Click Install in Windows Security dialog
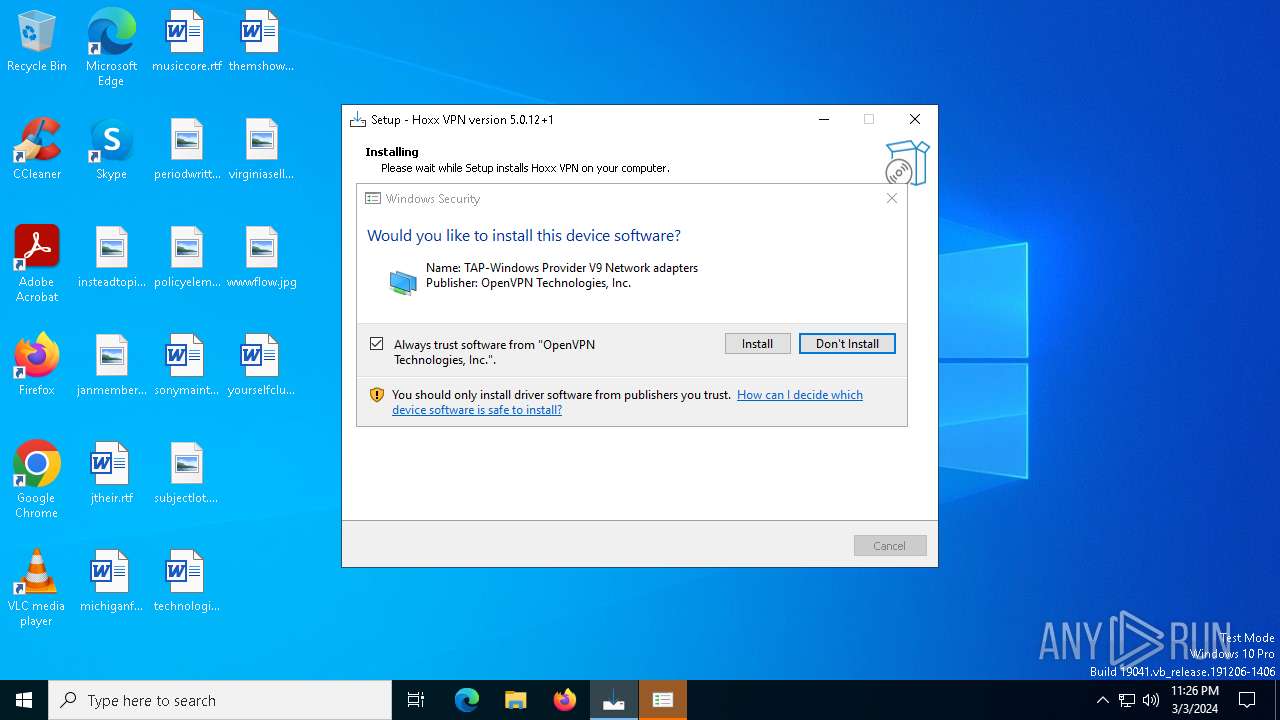Viewport: 1280px width, 720px height. [757, 344]
